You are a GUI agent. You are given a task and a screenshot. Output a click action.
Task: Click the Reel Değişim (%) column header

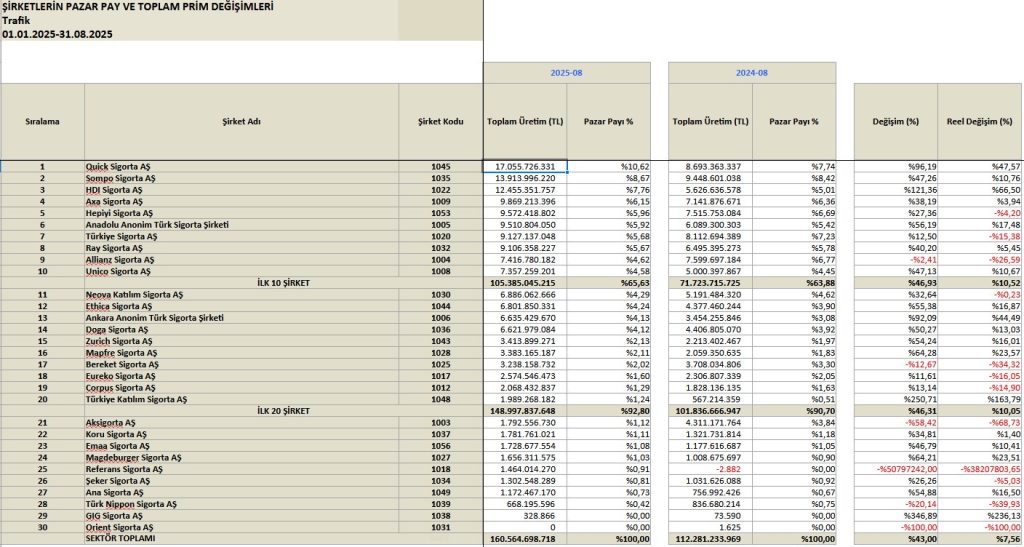pyautogui.click(x=980, y=121)
